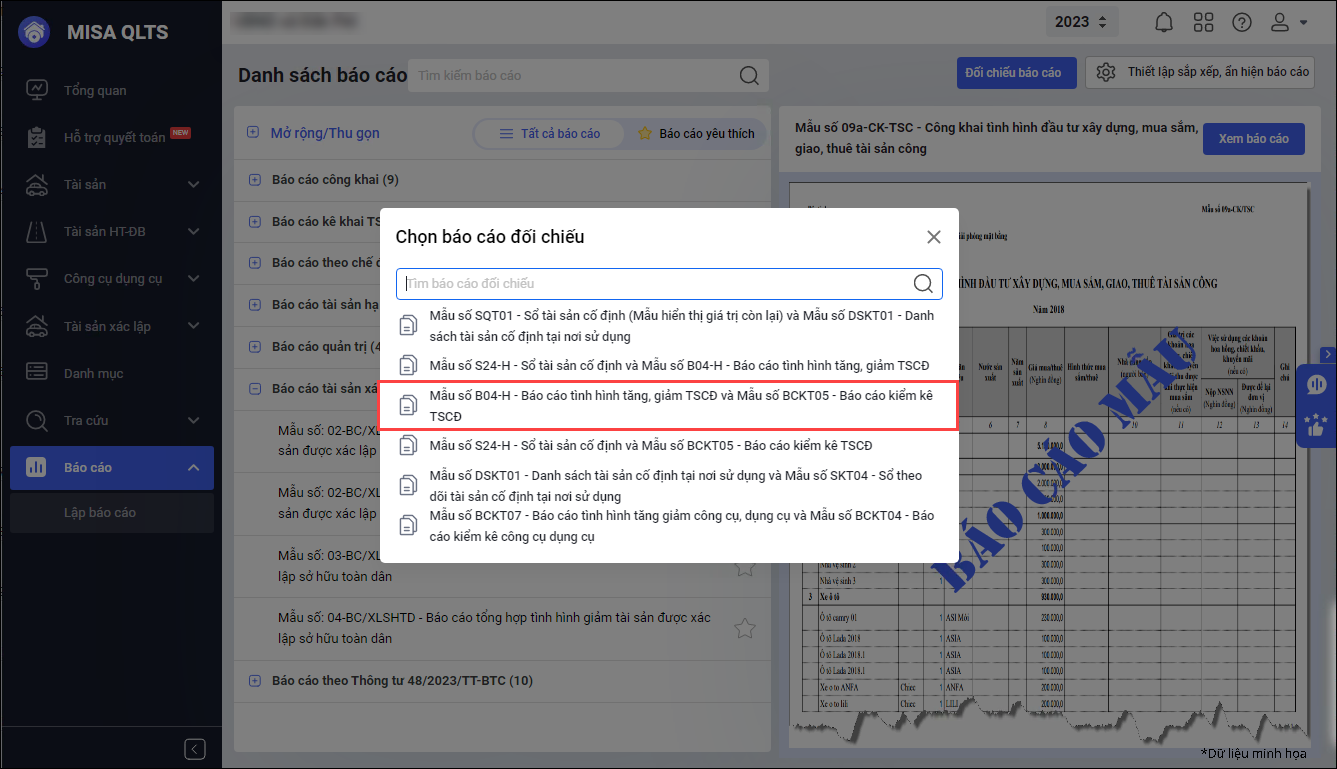Image resolution: width=1337 pixels, height=769 pixels.
Task: Open Danh mục via its list icon
Action: point(36,373)
